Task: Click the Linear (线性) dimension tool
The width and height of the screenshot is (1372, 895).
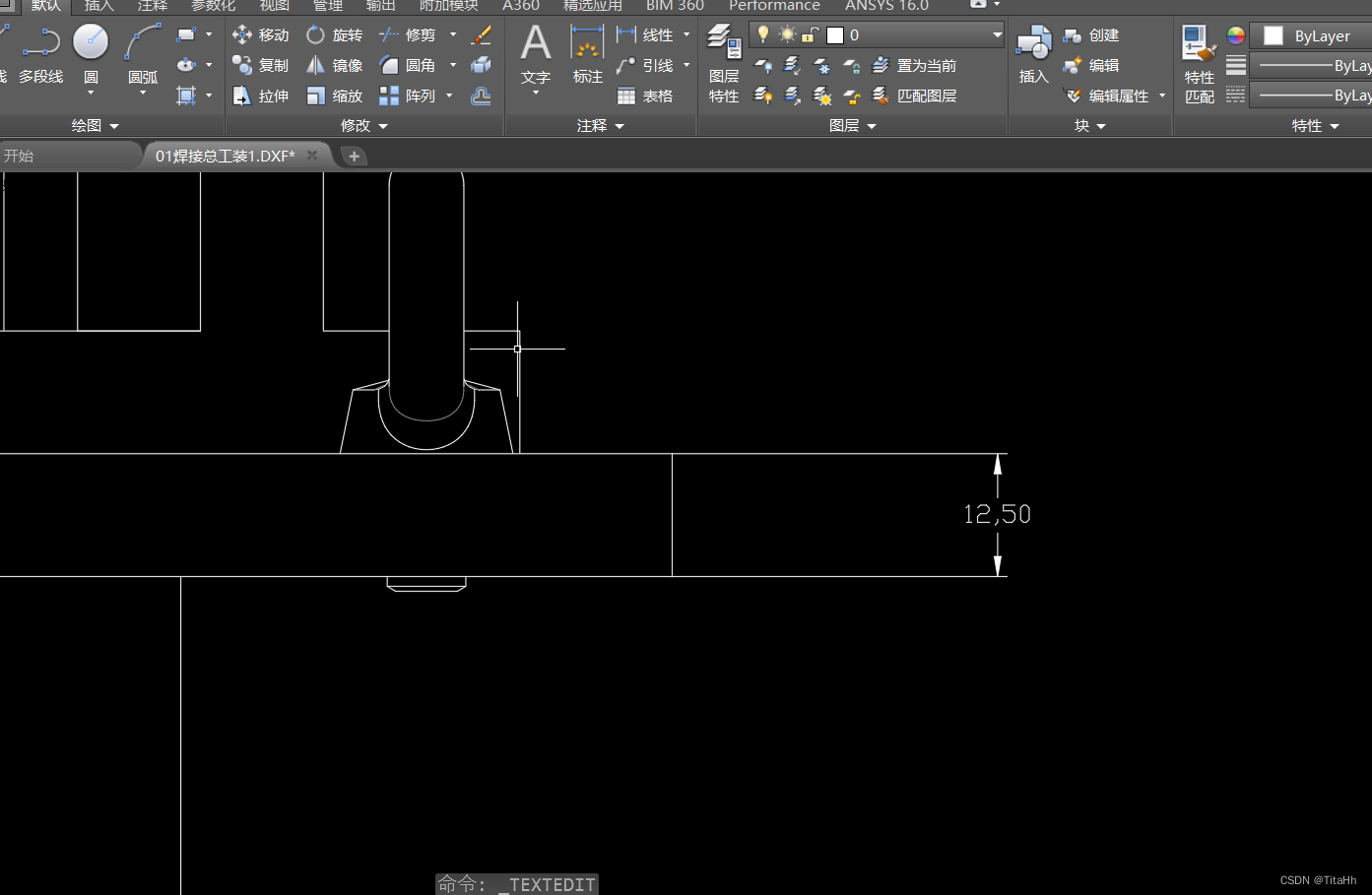Action: [645, 35]
